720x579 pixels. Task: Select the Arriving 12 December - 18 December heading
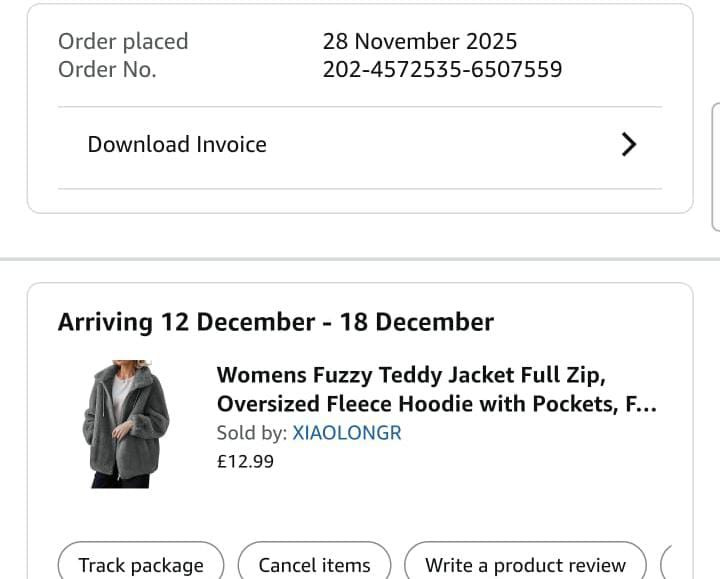tap(276, 322)
